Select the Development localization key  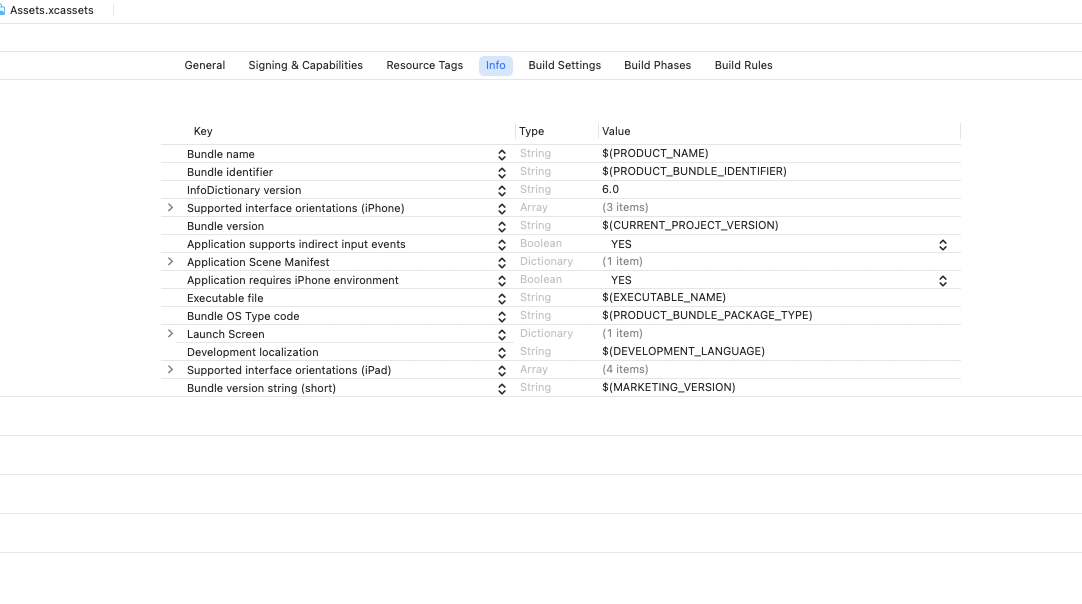(253, 351)
